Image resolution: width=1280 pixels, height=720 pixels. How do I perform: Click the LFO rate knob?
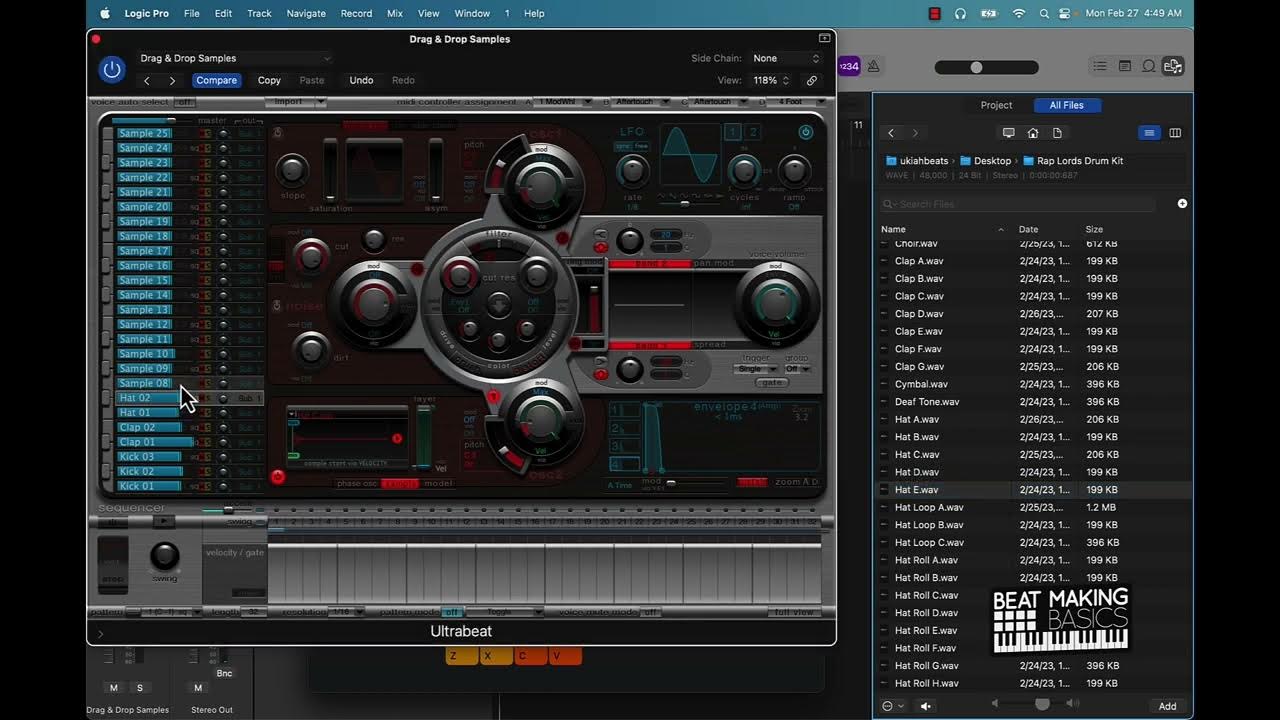tap(632, 171)
